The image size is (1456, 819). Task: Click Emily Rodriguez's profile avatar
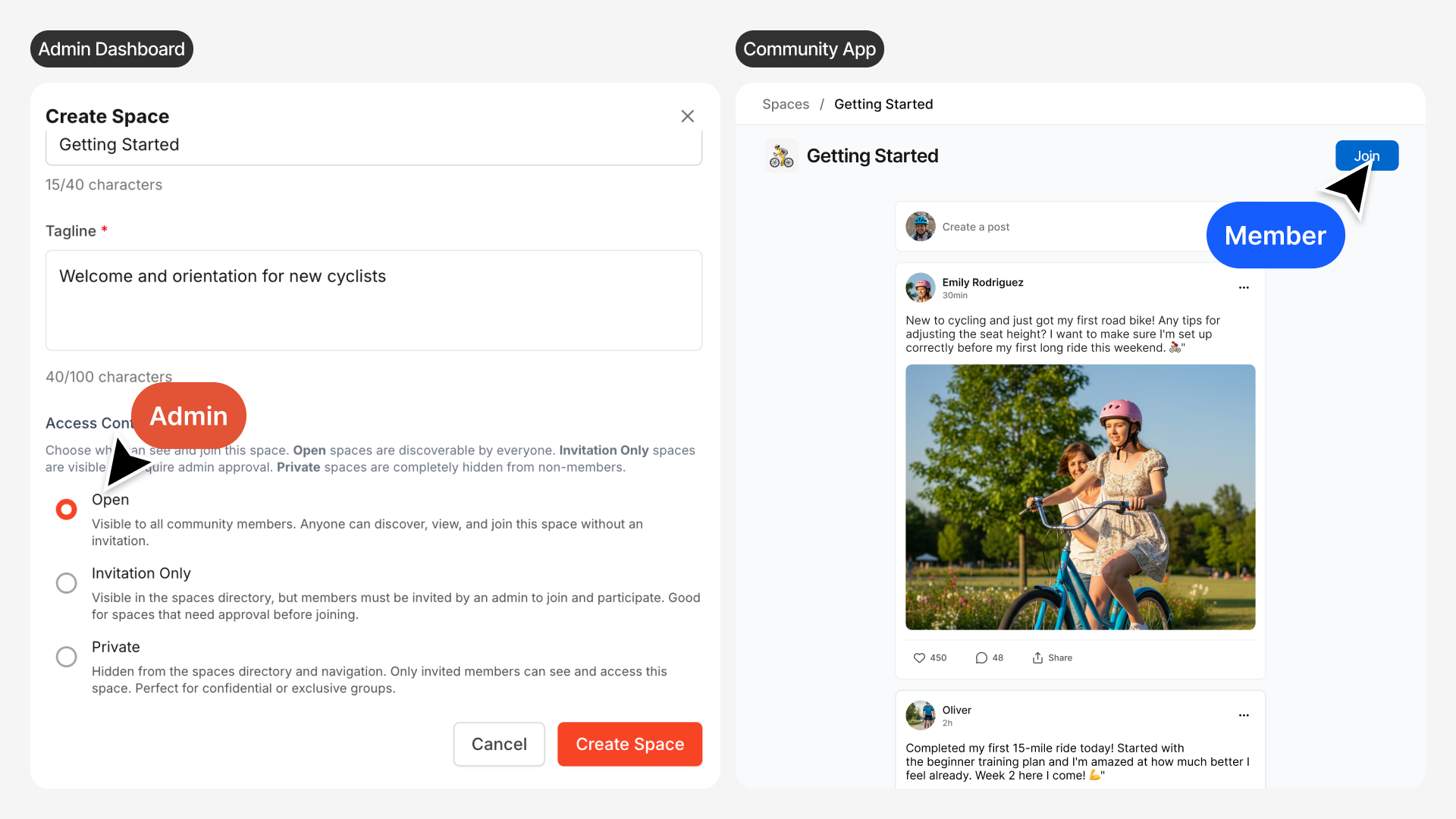point(921,288)
